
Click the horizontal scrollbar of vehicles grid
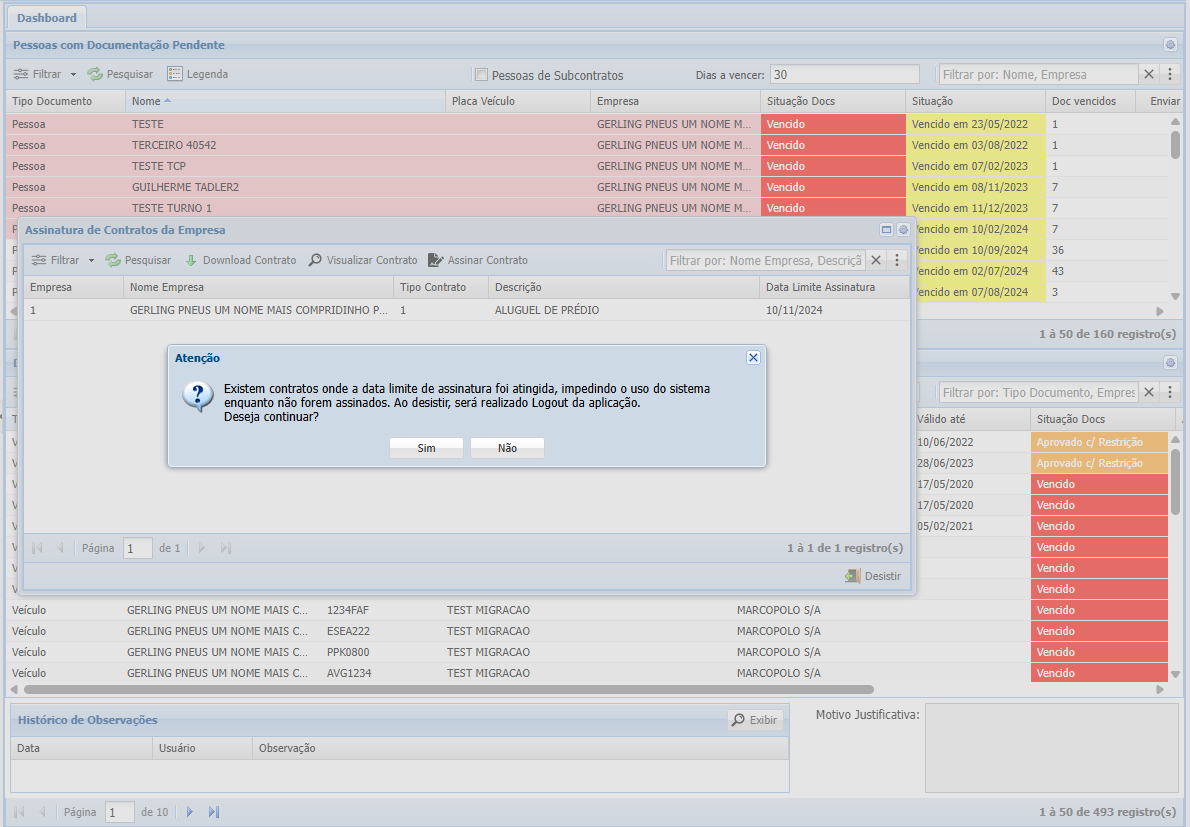pos(449,690)
